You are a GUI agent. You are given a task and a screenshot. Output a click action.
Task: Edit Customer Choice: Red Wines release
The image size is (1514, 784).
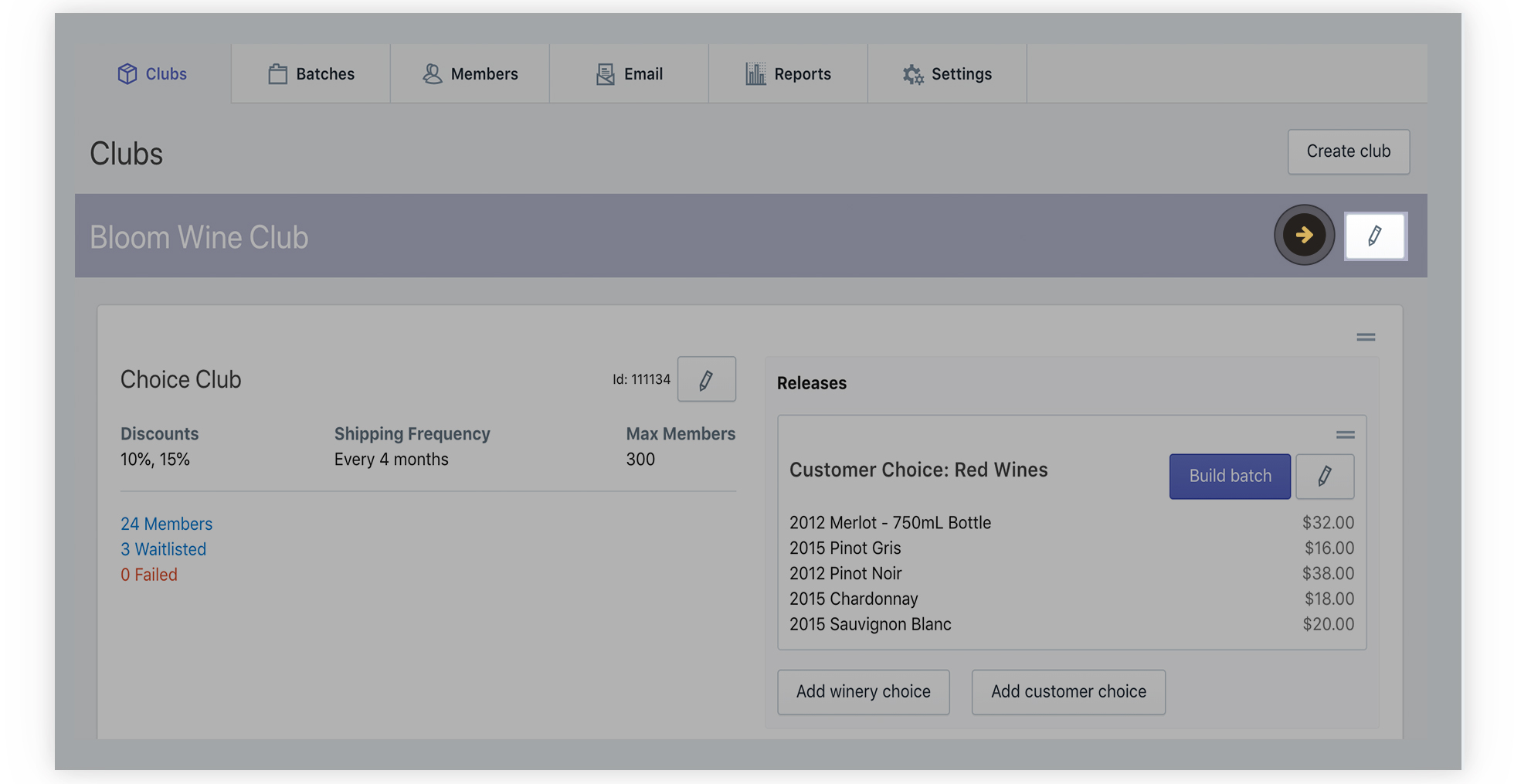1324,476
